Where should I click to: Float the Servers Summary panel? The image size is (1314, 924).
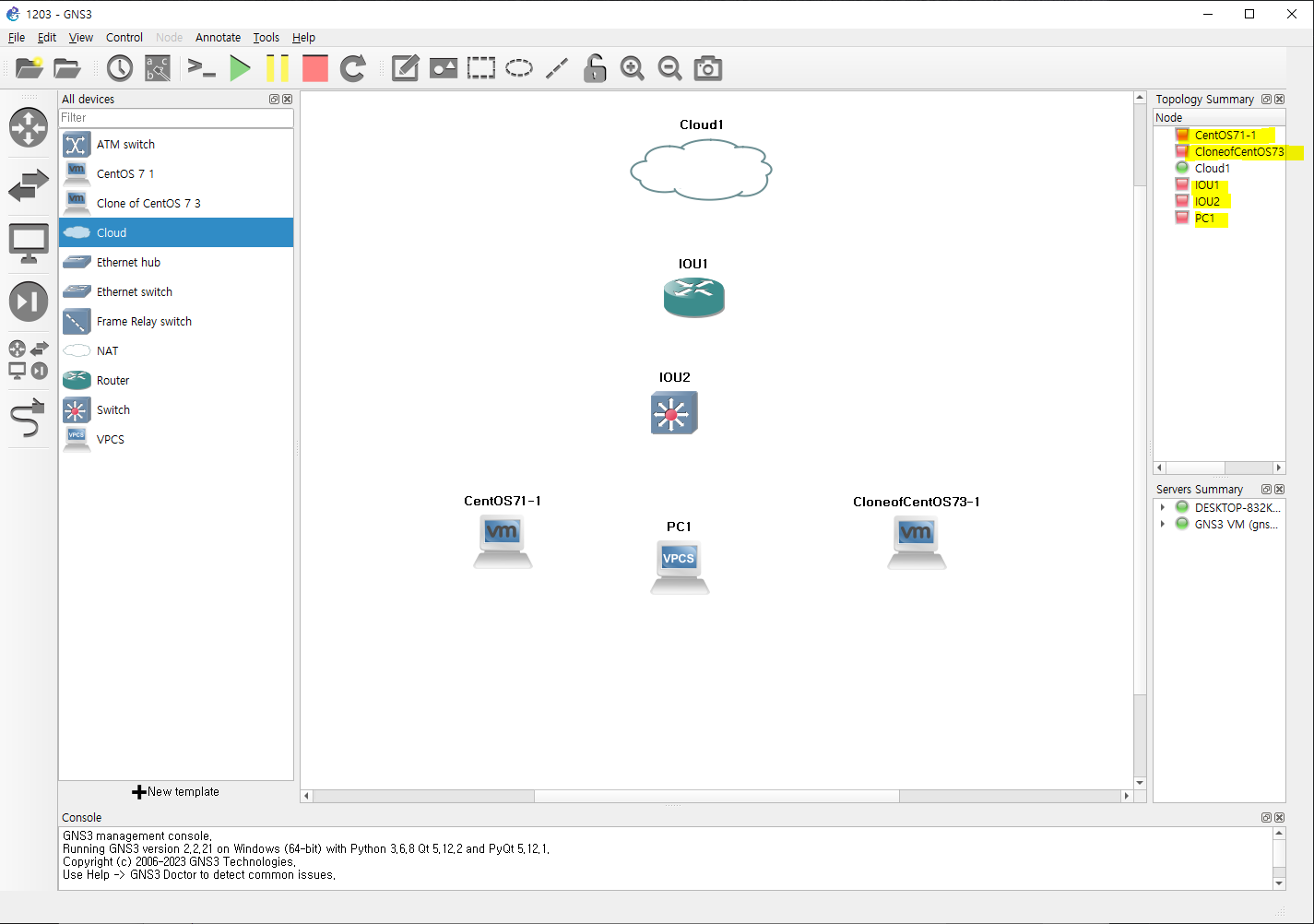(x=1266, y=489)
